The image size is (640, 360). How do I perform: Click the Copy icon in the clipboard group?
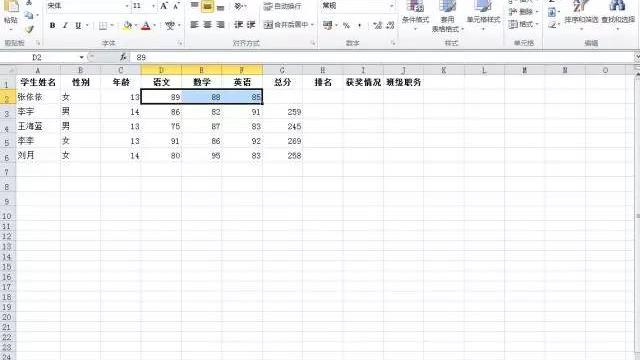[x=29, y=16]
